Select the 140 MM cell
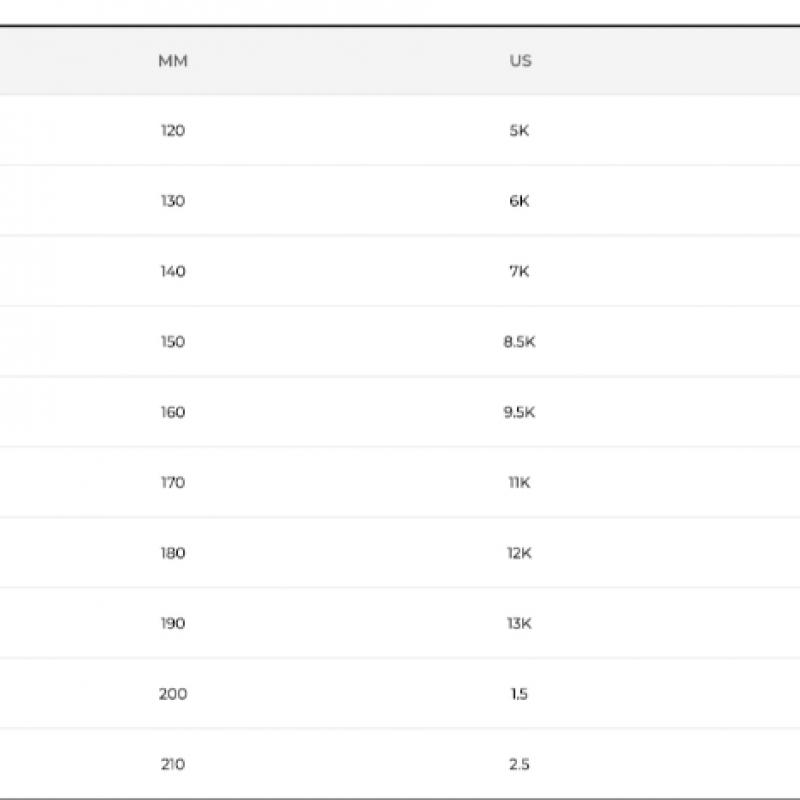Screen dimensions: 800x800 point(173,272)
